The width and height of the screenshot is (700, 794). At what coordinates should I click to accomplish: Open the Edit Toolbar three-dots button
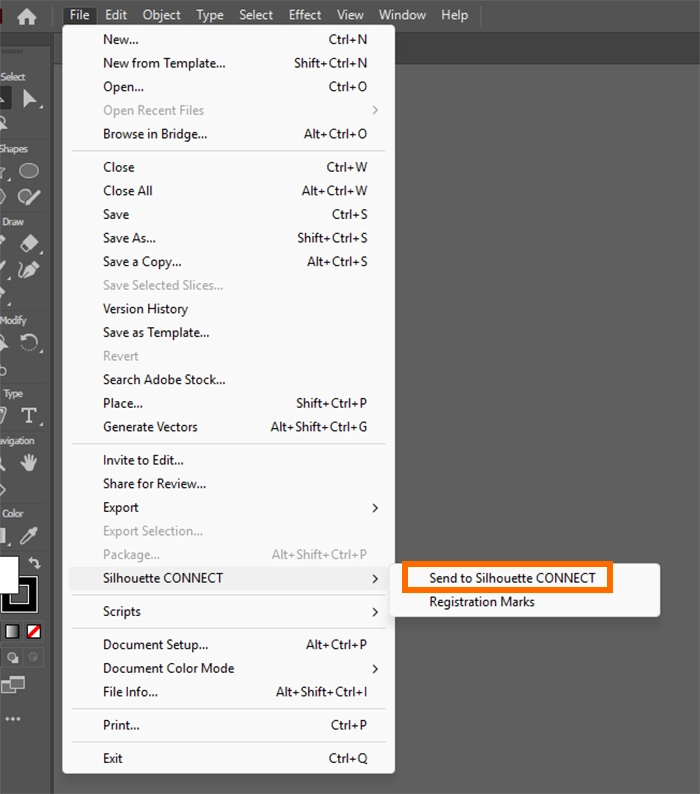12,719
